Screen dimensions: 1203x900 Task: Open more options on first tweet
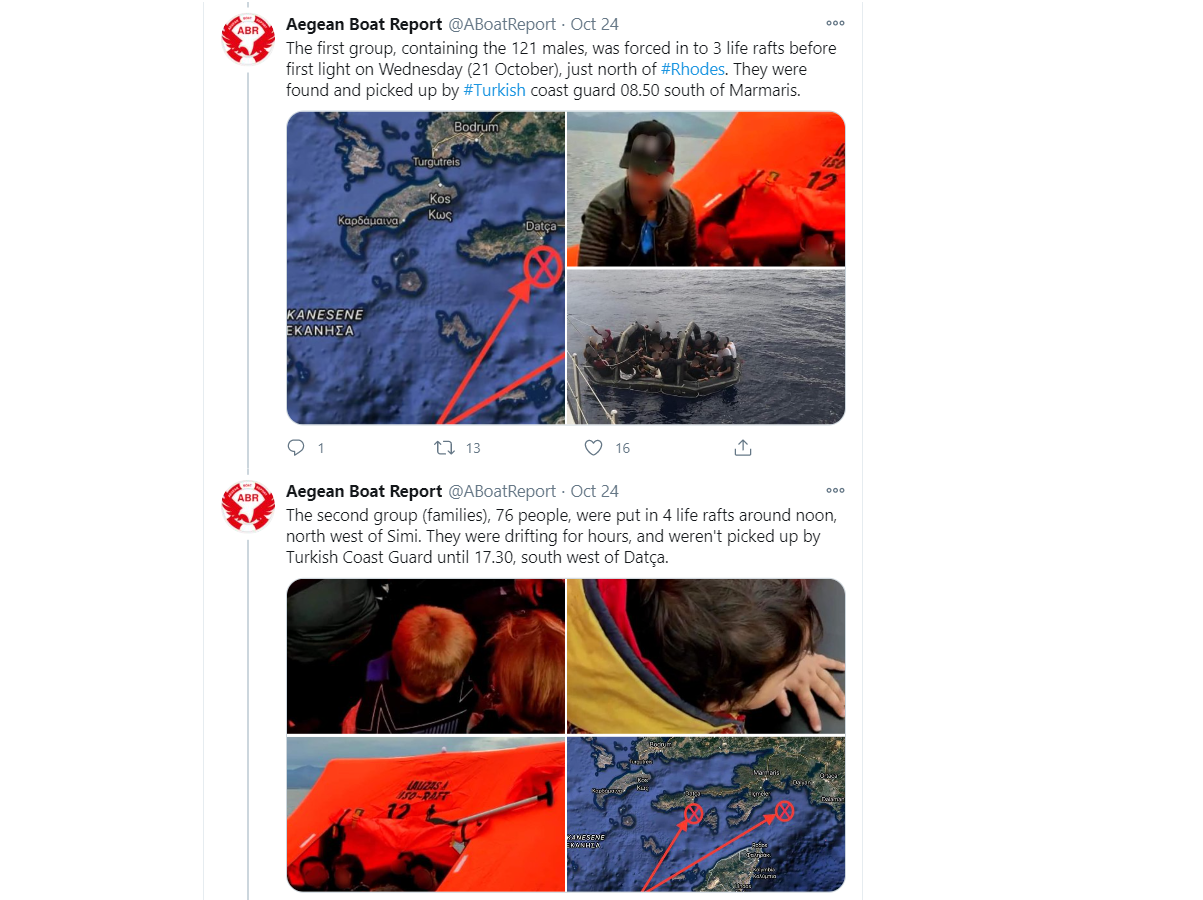(x=835, y=24)
